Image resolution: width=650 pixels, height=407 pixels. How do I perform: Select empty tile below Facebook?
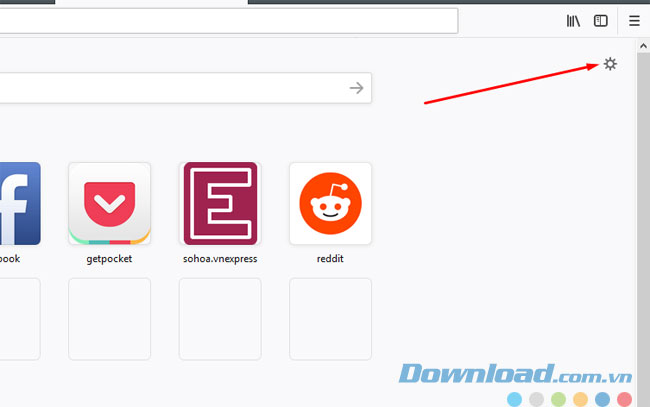(x=20, y=319)
